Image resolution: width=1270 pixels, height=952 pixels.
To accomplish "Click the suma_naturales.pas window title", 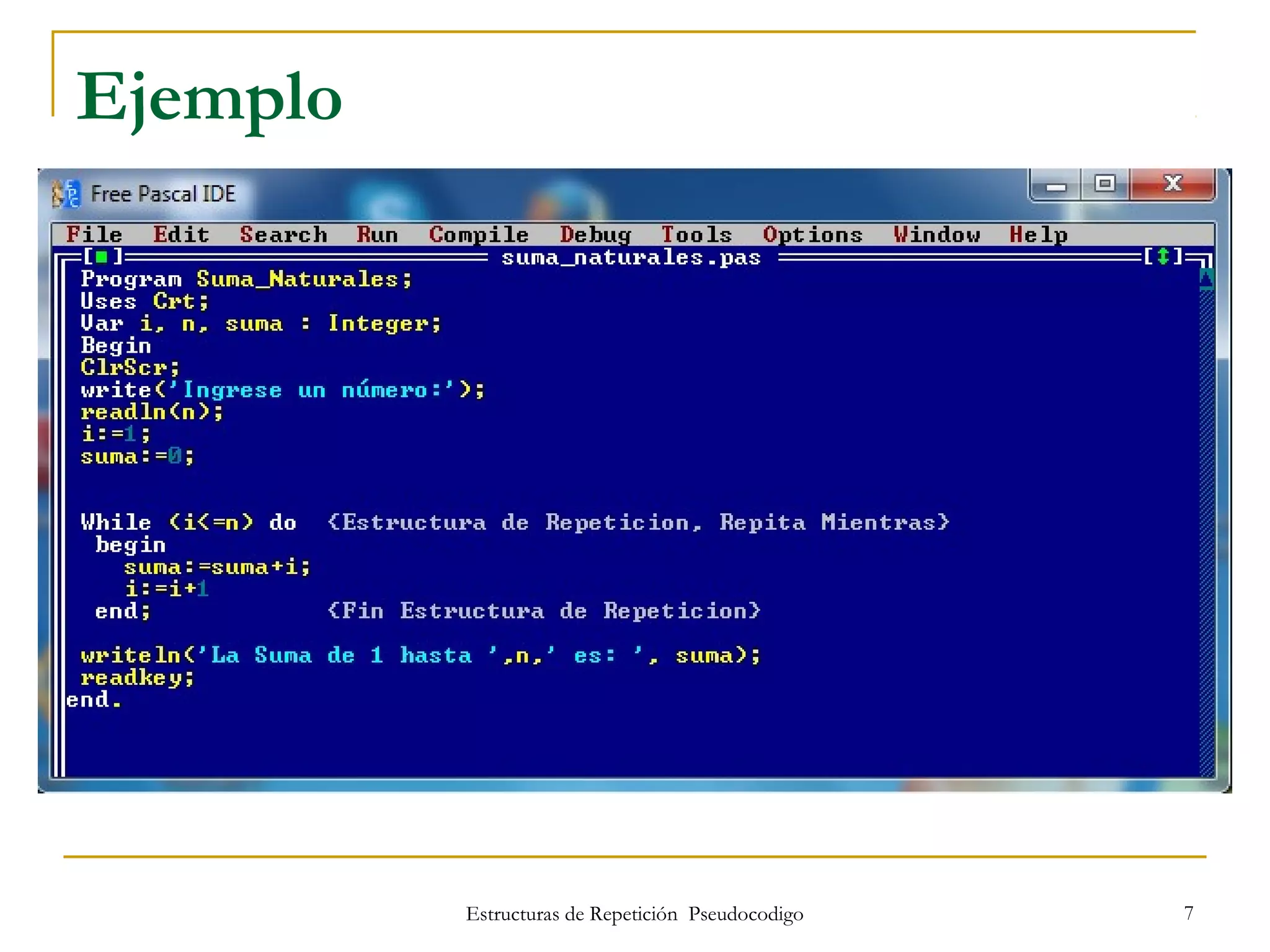I will click(631, 257).
